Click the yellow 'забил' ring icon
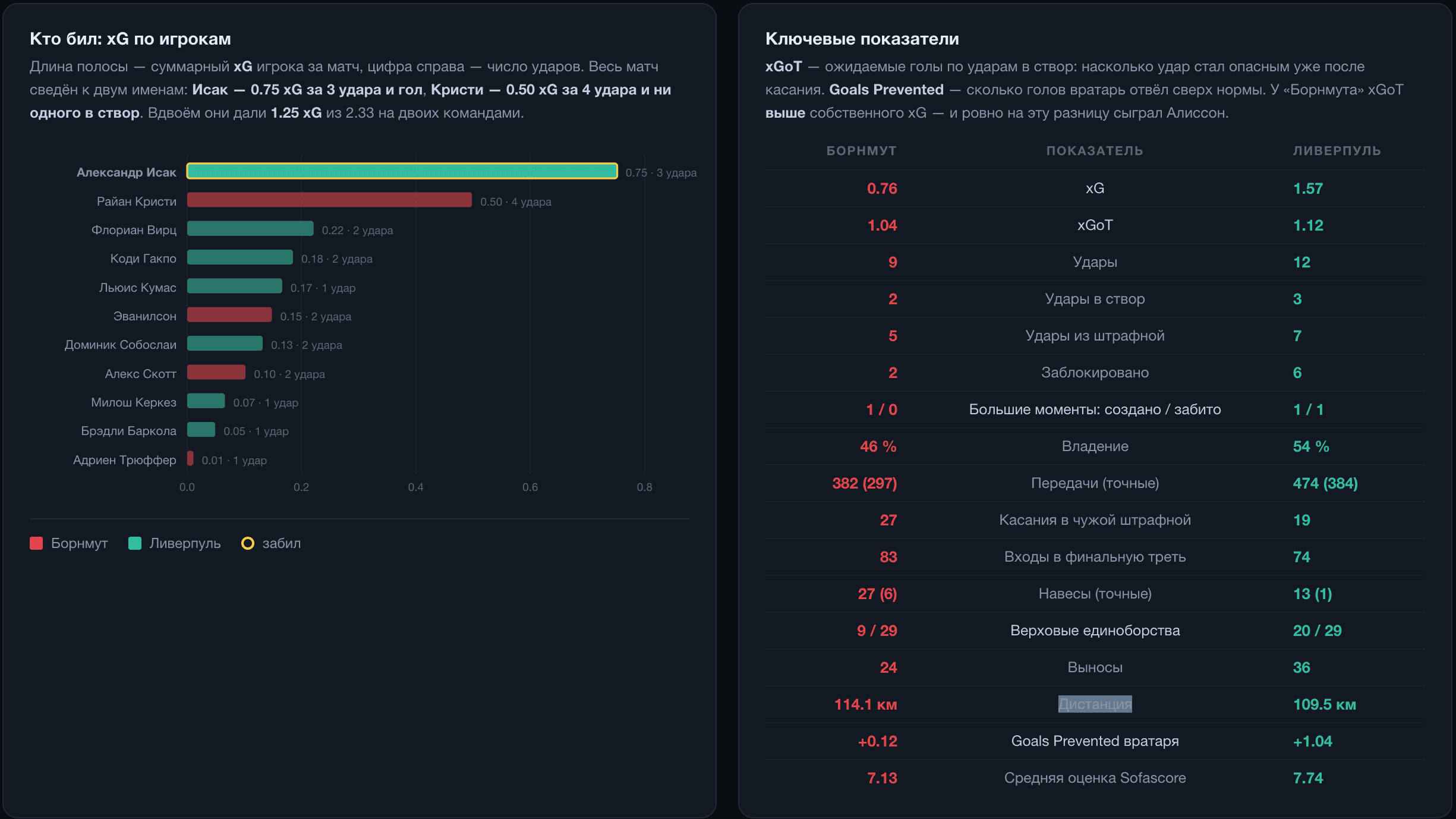 pos(248,543)
